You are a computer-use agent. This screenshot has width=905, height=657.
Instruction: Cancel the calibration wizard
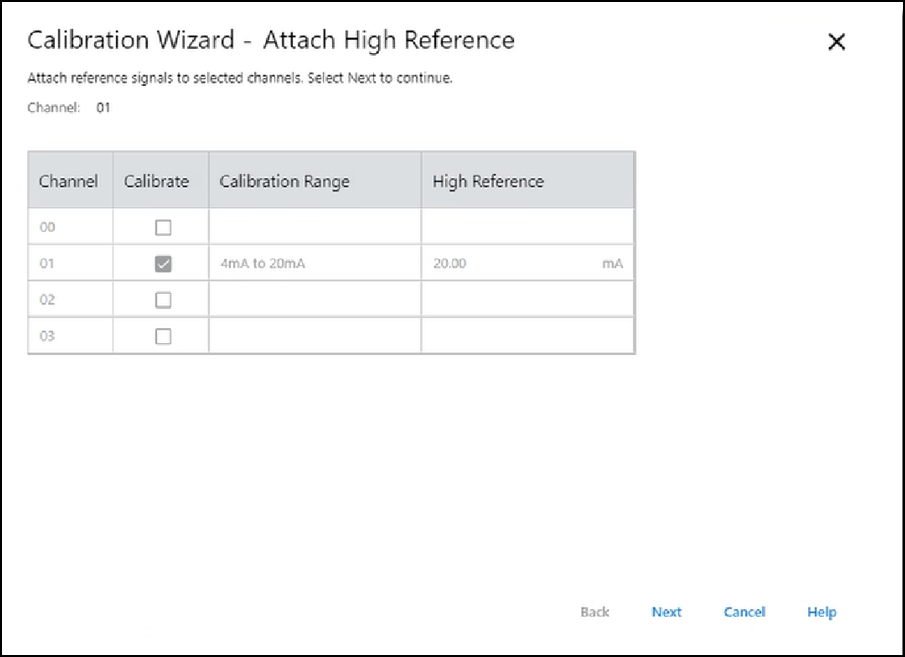pos(744,612)
